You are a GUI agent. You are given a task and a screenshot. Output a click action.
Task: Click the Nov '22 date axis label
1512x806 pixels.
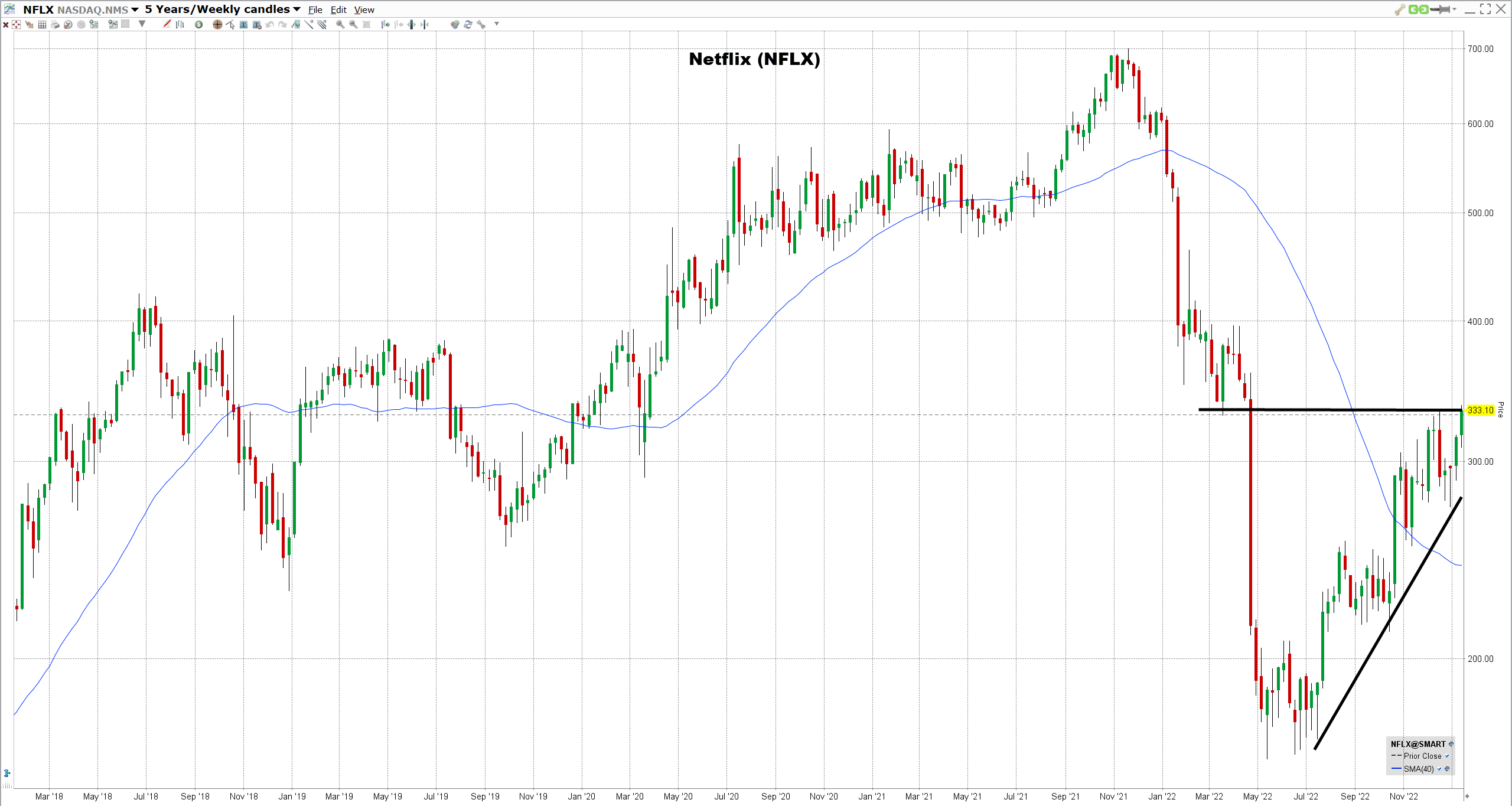[x=1403, y=797]
